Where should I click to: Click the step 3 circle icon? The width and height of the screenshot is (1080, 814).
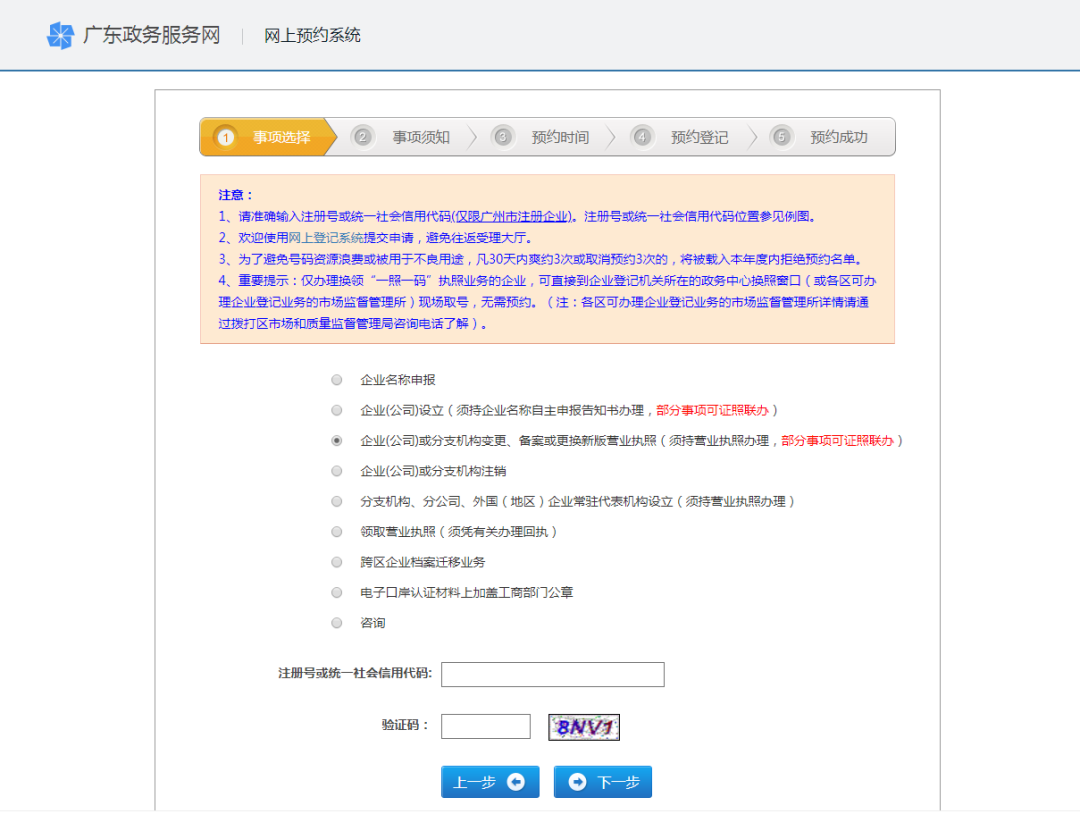(x=502, y=137)
